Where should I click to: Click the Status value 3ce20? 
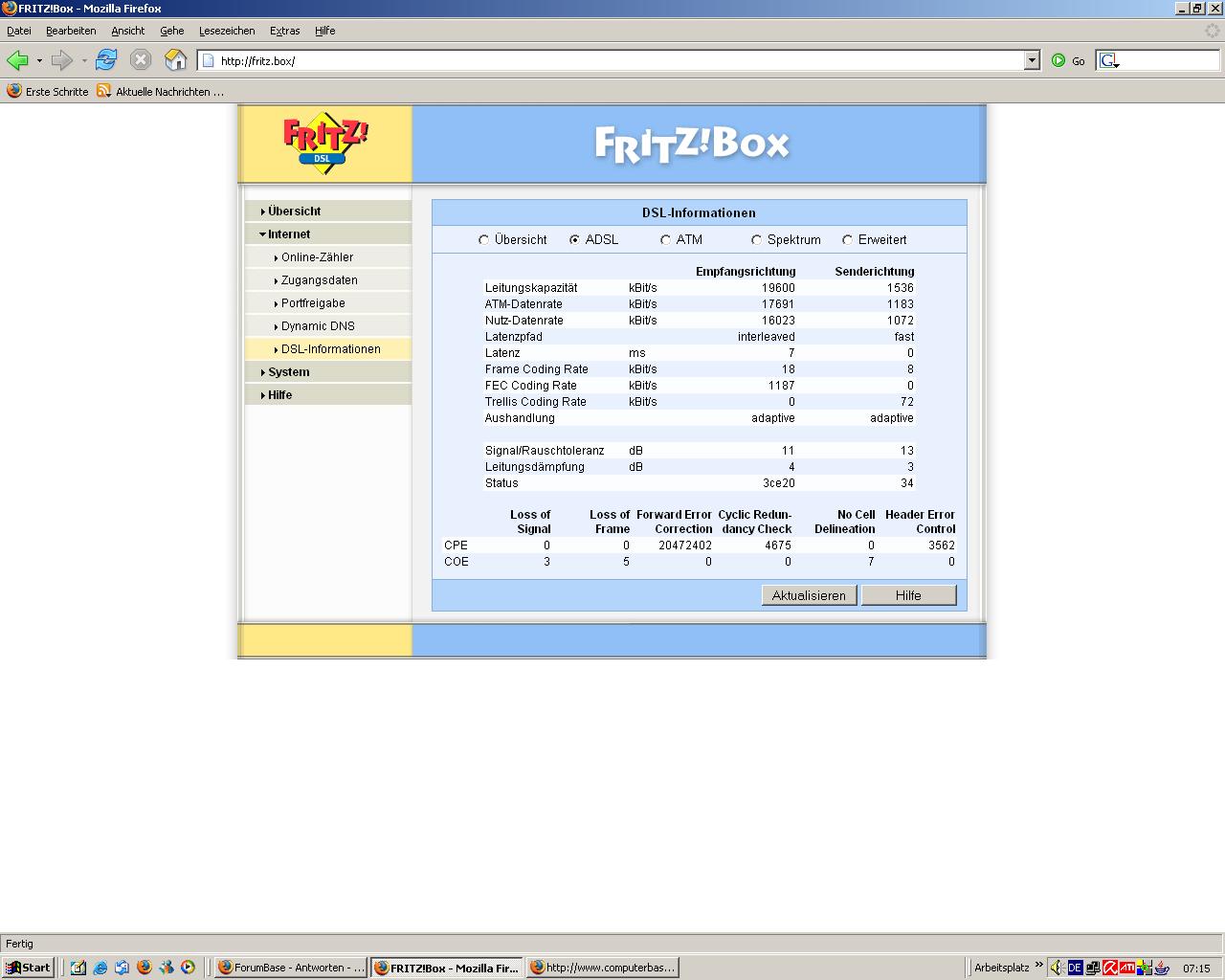tap(778, 483)
